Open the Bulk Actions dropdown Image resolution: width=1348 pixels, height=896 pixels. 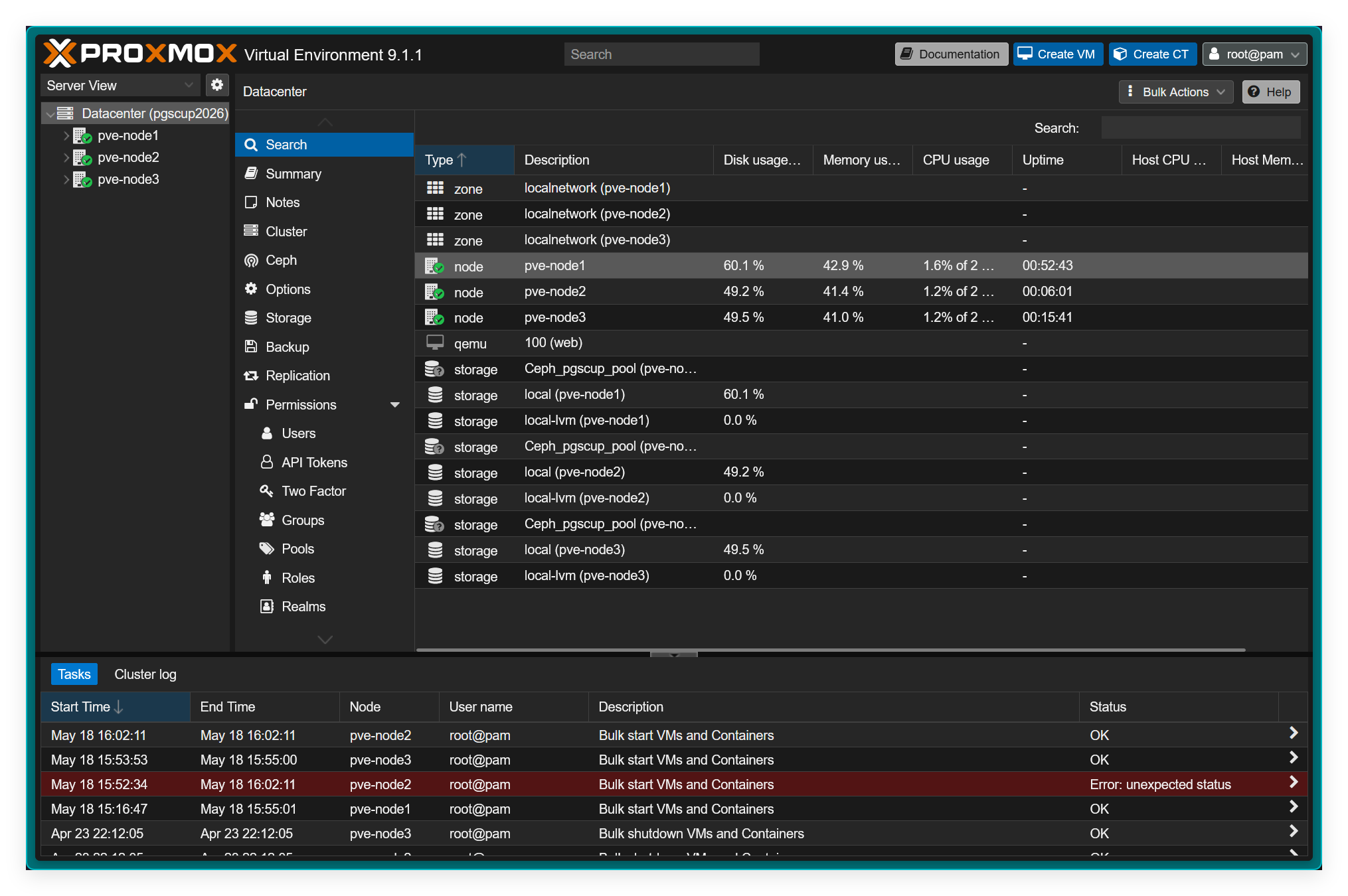coord(1176,92)
